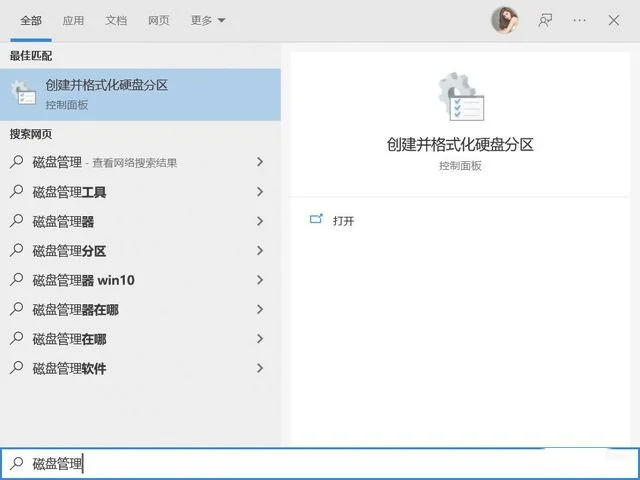Click the 最佳匹配 section header
The height and width of the screenshot is (480, 640).
coord(31,56)
